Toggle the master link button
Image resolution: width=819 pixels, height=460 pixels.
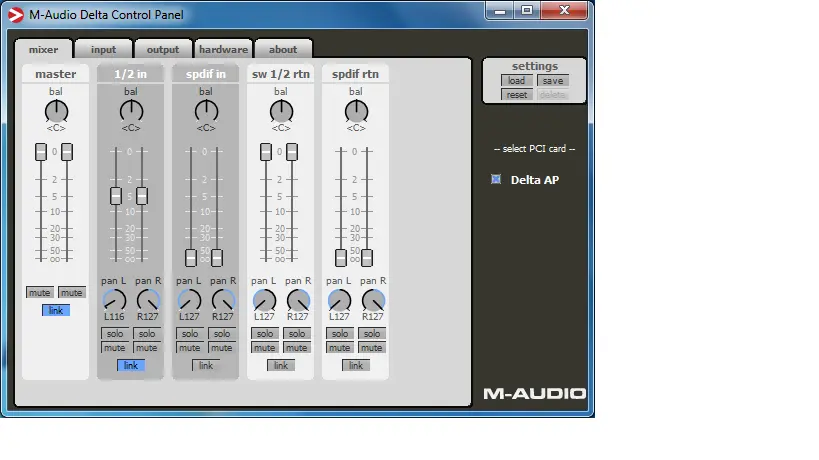click(56, 311)
